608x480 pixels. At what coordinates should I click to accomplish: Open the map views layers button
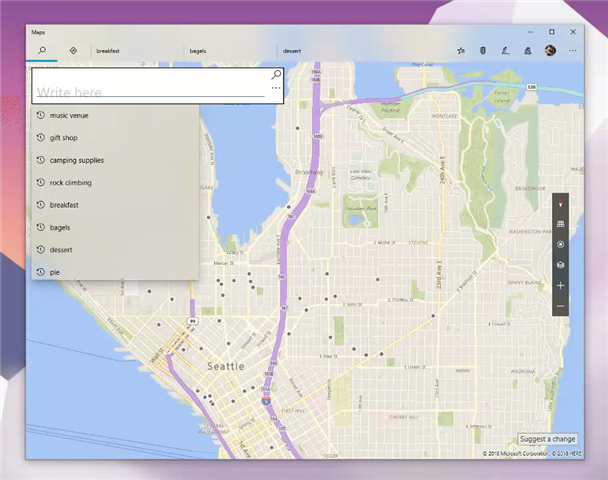click(560, 265)
